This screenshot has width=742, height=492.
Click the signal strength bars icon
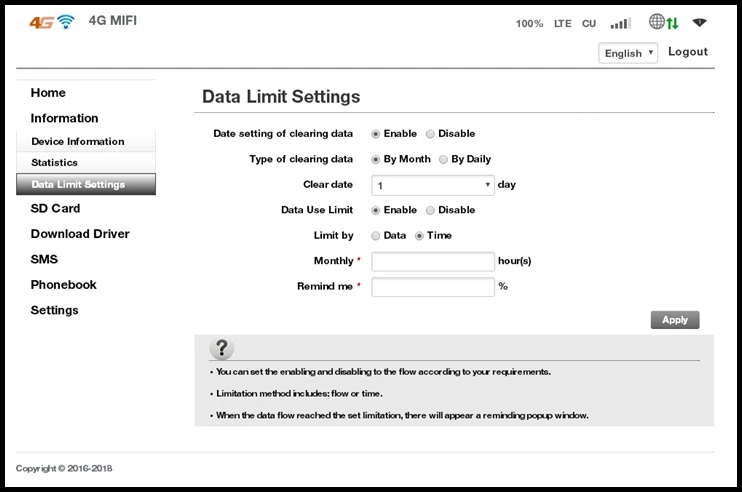pos(620,23)
